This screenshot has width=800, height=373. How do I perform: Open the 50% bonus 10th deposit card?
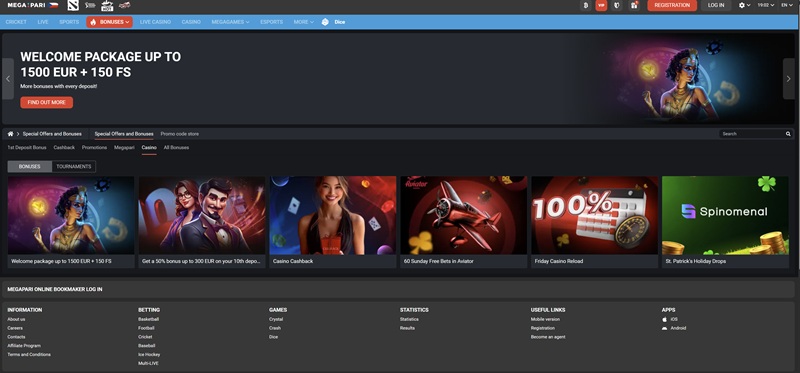202,222
